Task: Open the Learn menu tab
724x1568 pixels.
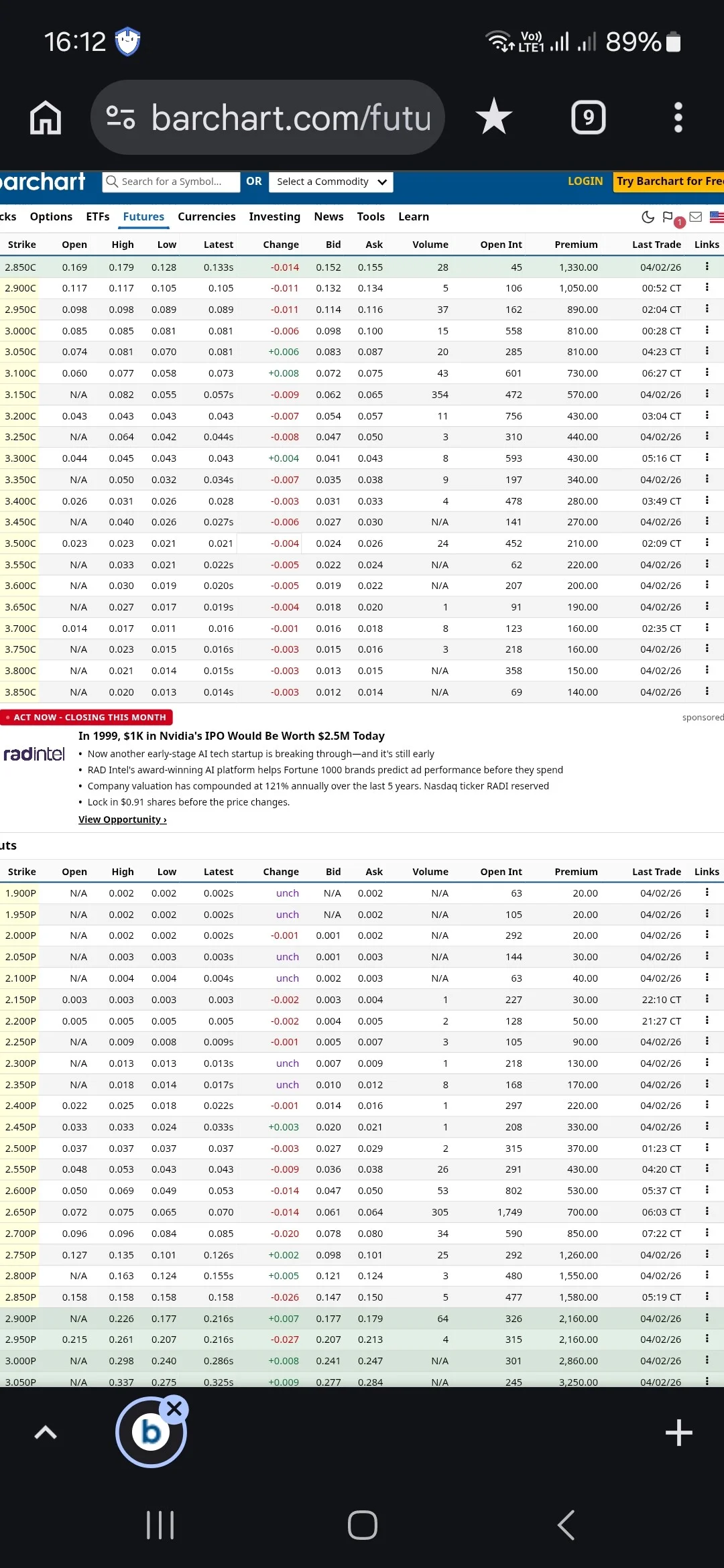Action: click(x=414, y=216)
